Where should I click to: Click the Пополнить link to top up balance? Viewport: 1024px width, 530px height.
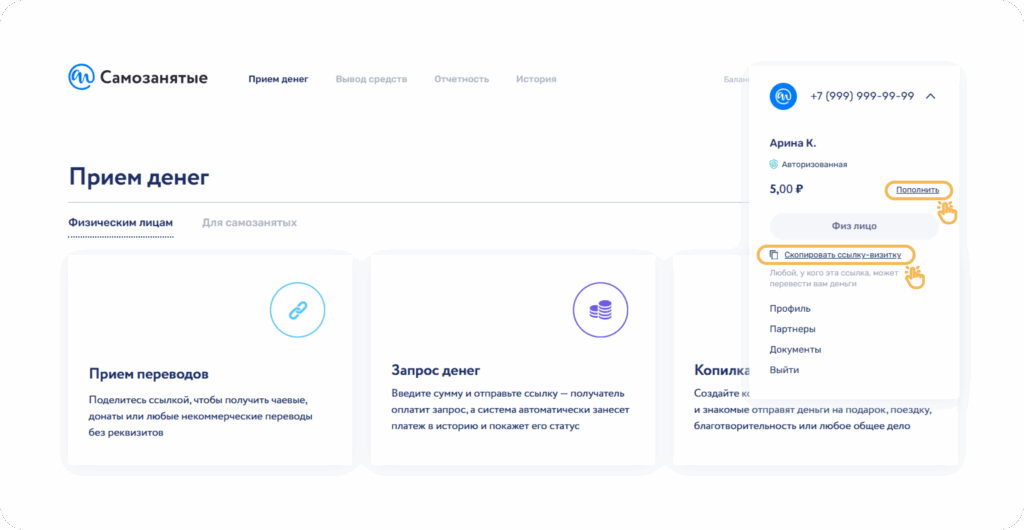tap(917, 190)
